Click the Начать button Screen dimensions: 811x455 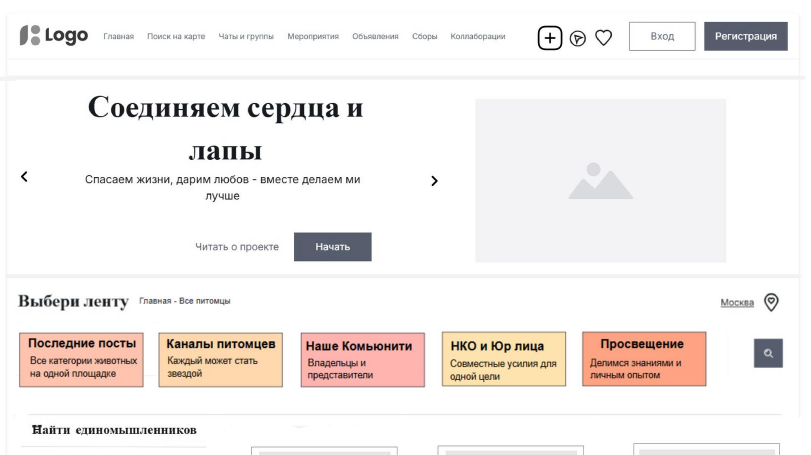click(333, 247)
